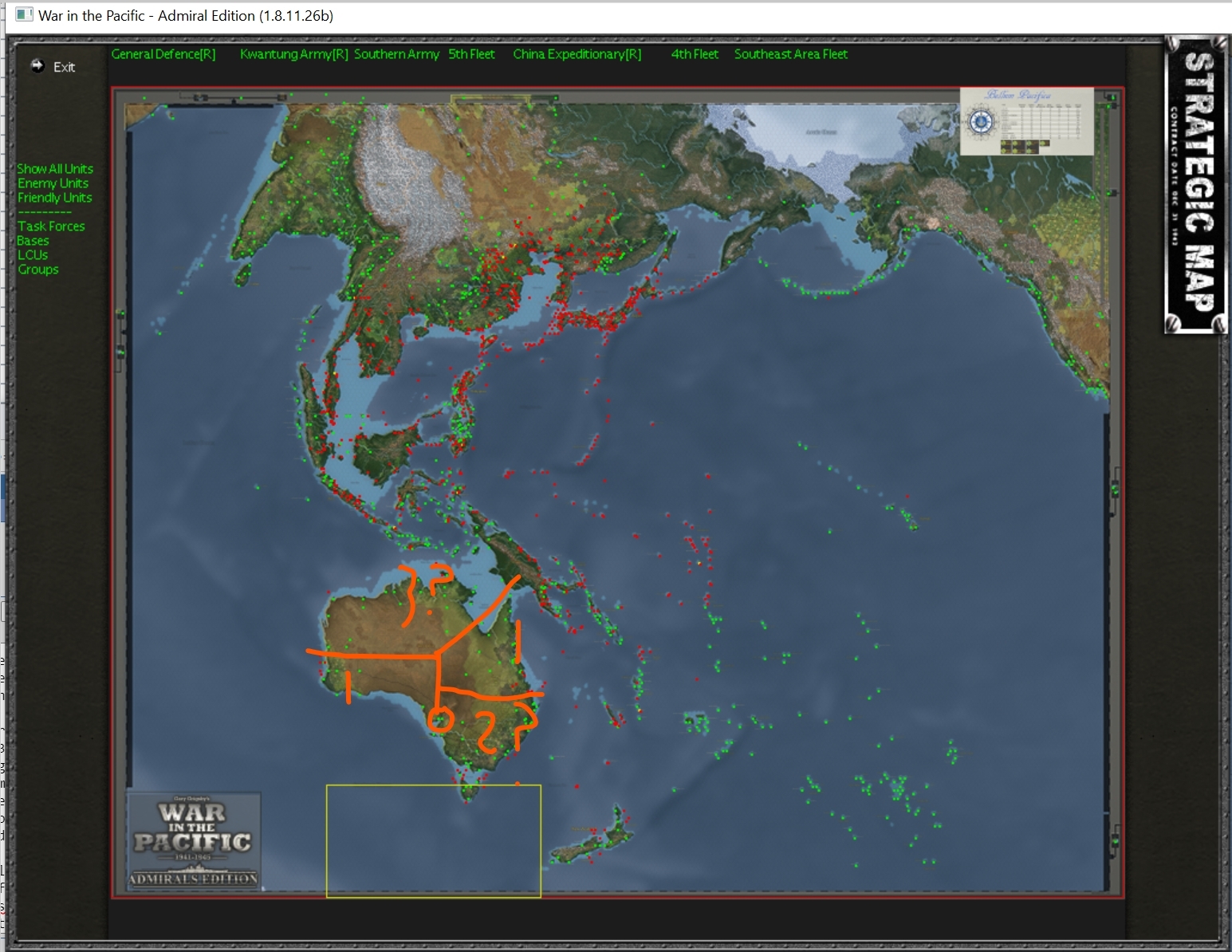Screen dimensions: 1232x952
Task: Select Kwantung Army[R] command filter
Action: pyautogui.click(x=294, y=54)
